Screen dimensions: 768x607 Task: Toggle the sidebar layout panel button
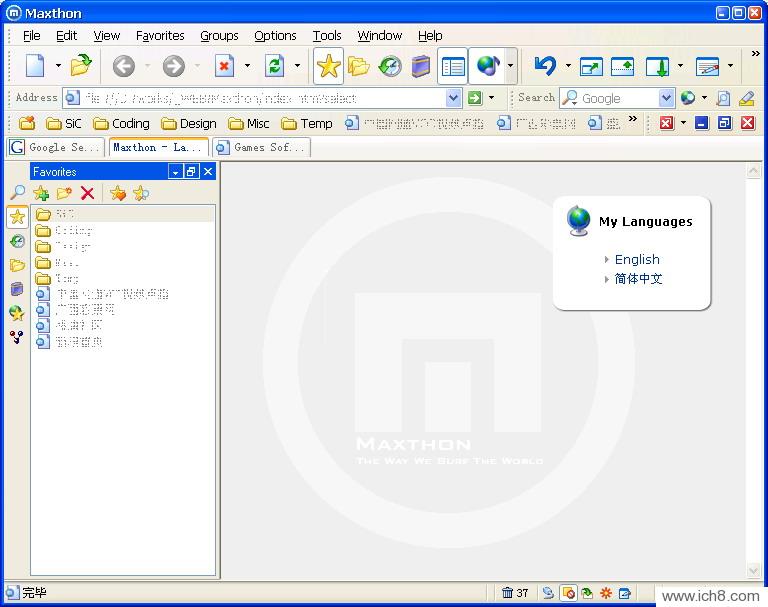[x=453, y=66]
